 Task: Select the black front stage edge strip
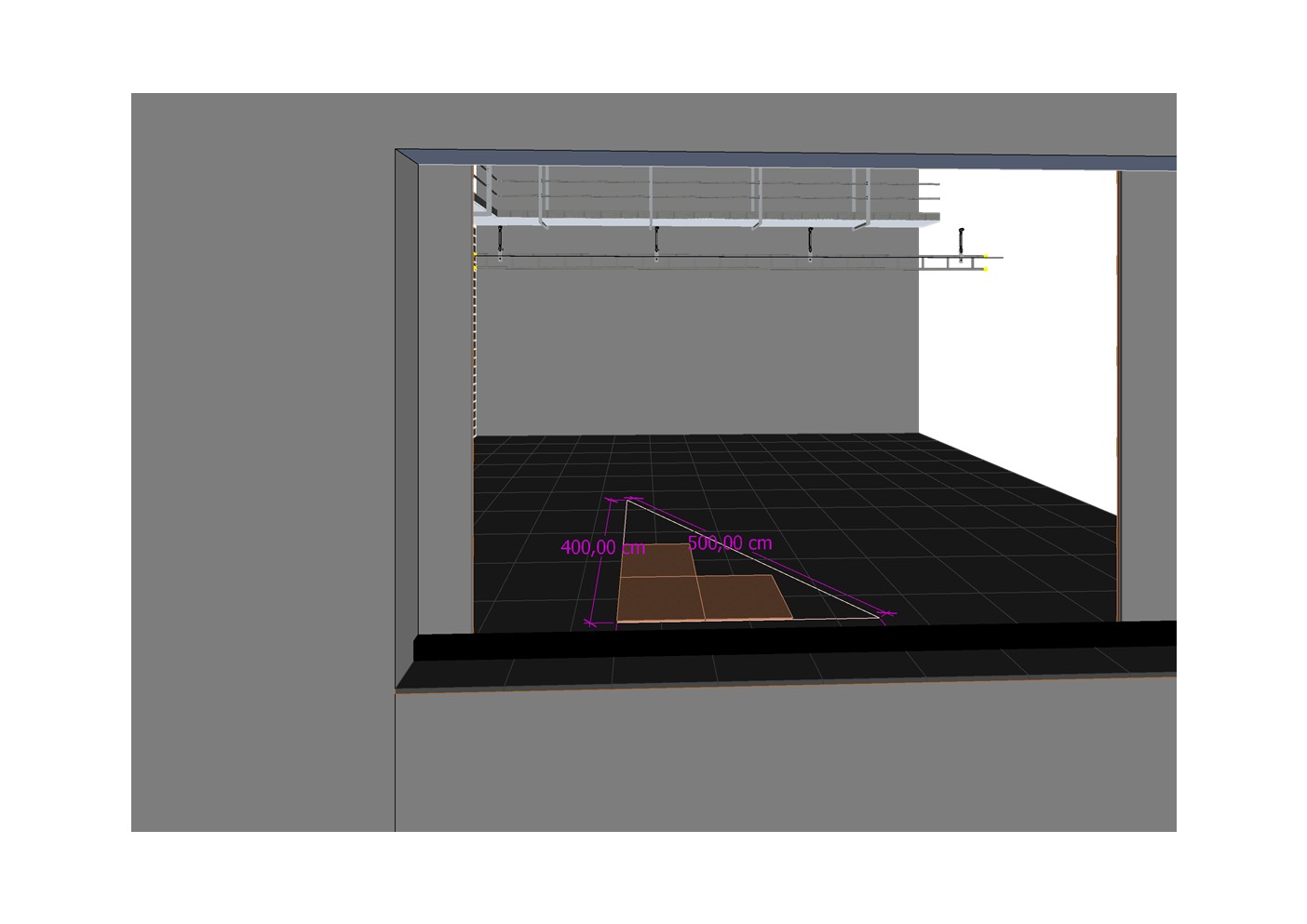(791, 641)
